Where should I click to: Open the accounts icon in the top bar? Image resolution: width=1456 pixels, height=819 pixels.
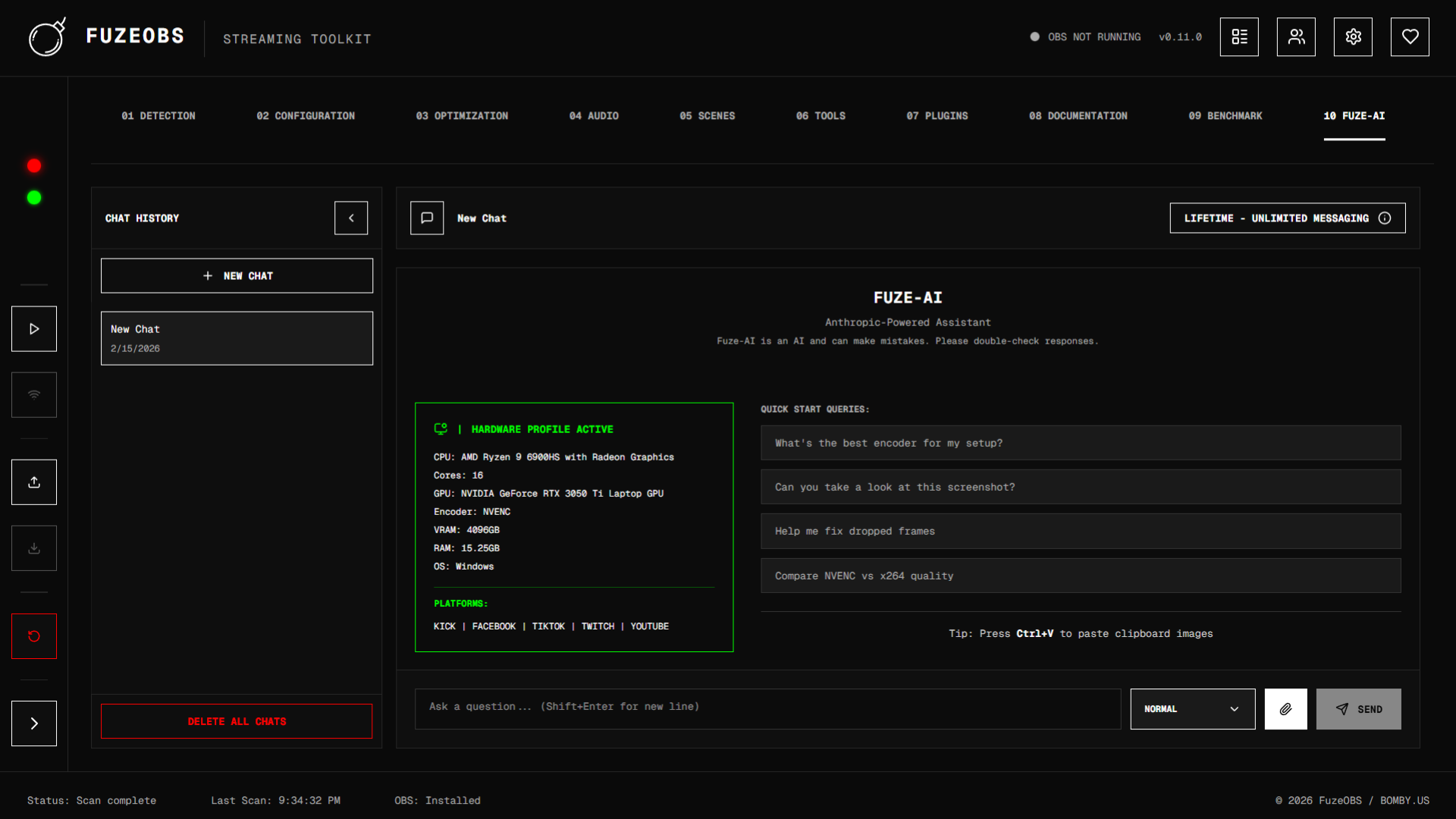1296,36
